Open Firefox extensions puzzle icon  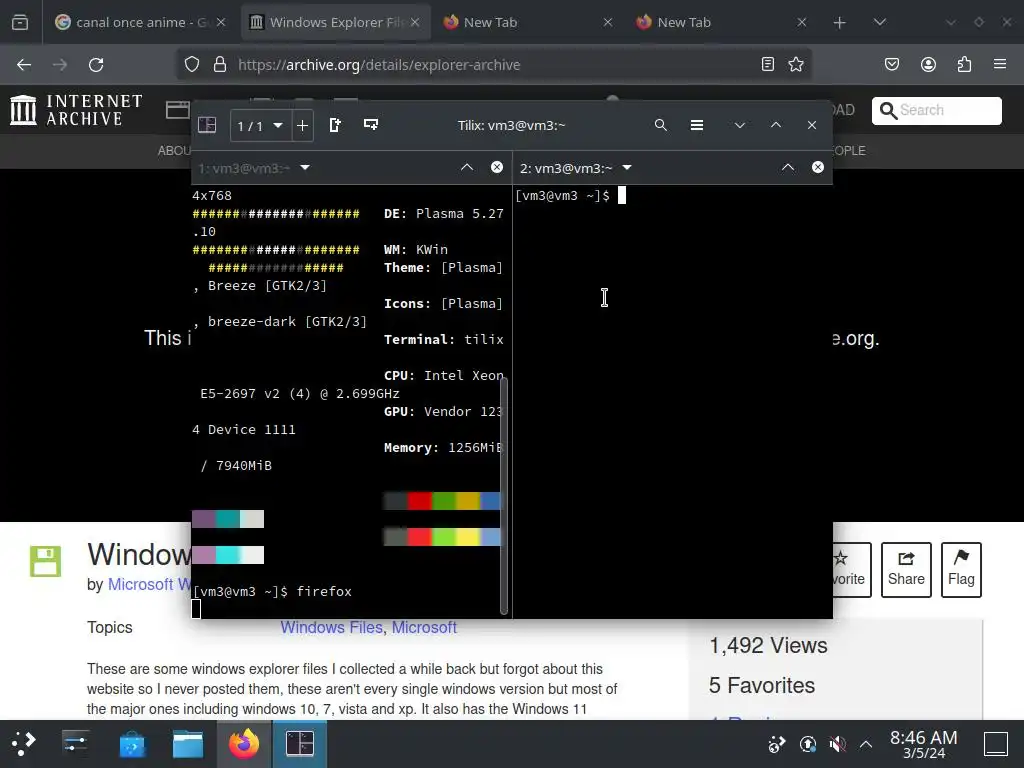pos(964,64)
